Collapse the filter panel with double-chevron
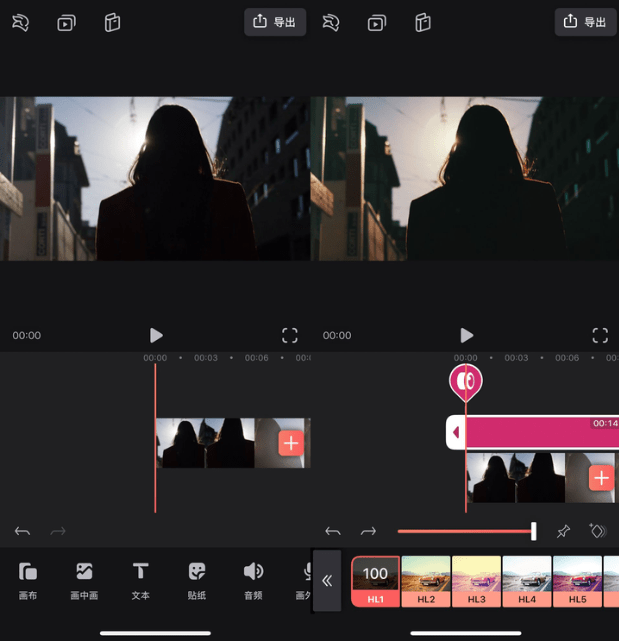The height and width of the screenshot is (641, 619). coord(327,580)
